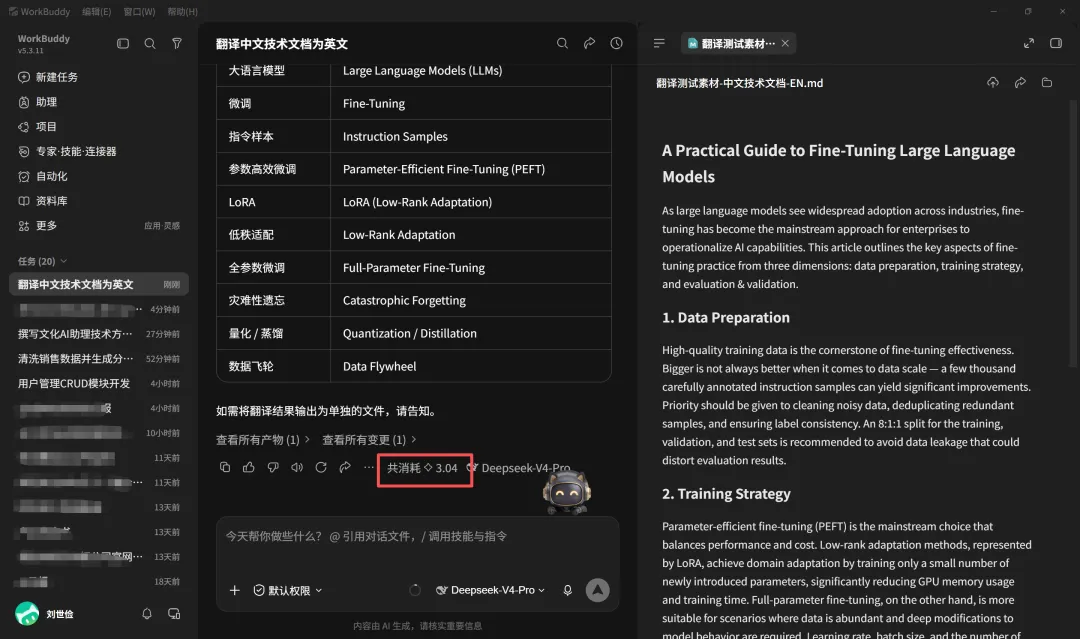
Task: Click the Catastrophic Forgetting table cell
Action: [x=470, y=300]
